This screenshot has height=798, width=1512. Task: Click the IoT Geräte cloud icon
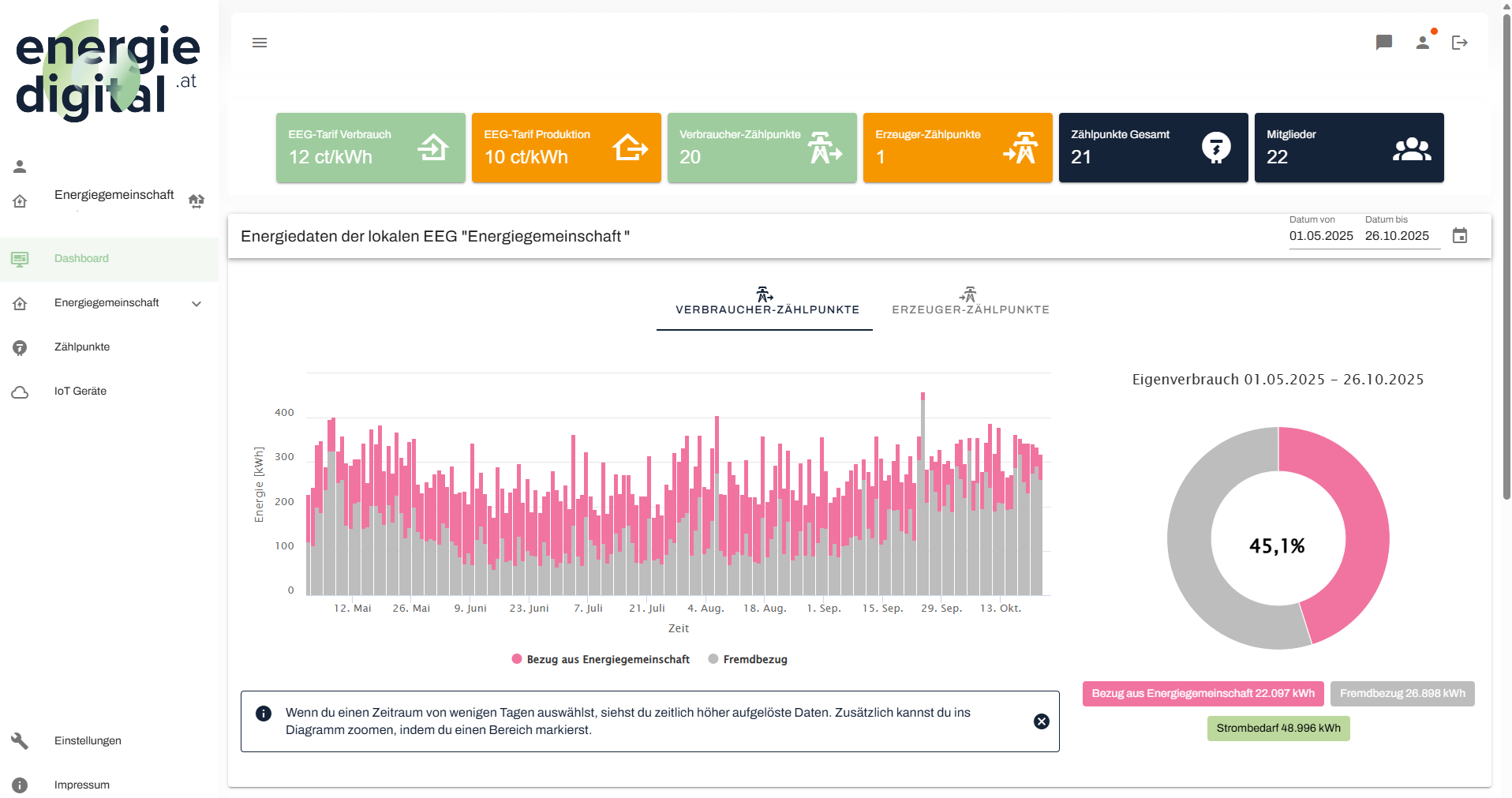point(20,392)
